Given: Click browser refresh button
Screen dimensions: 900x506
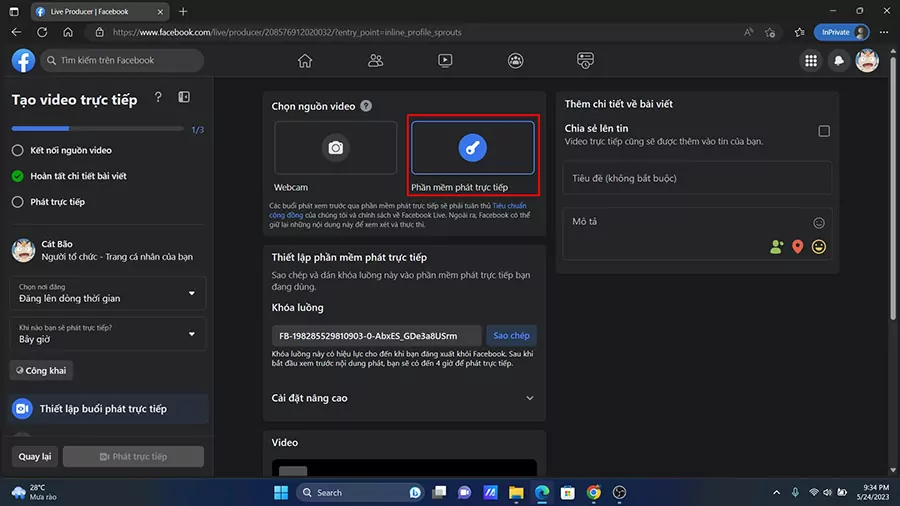Looking at the screenshot, I should 42,32.
